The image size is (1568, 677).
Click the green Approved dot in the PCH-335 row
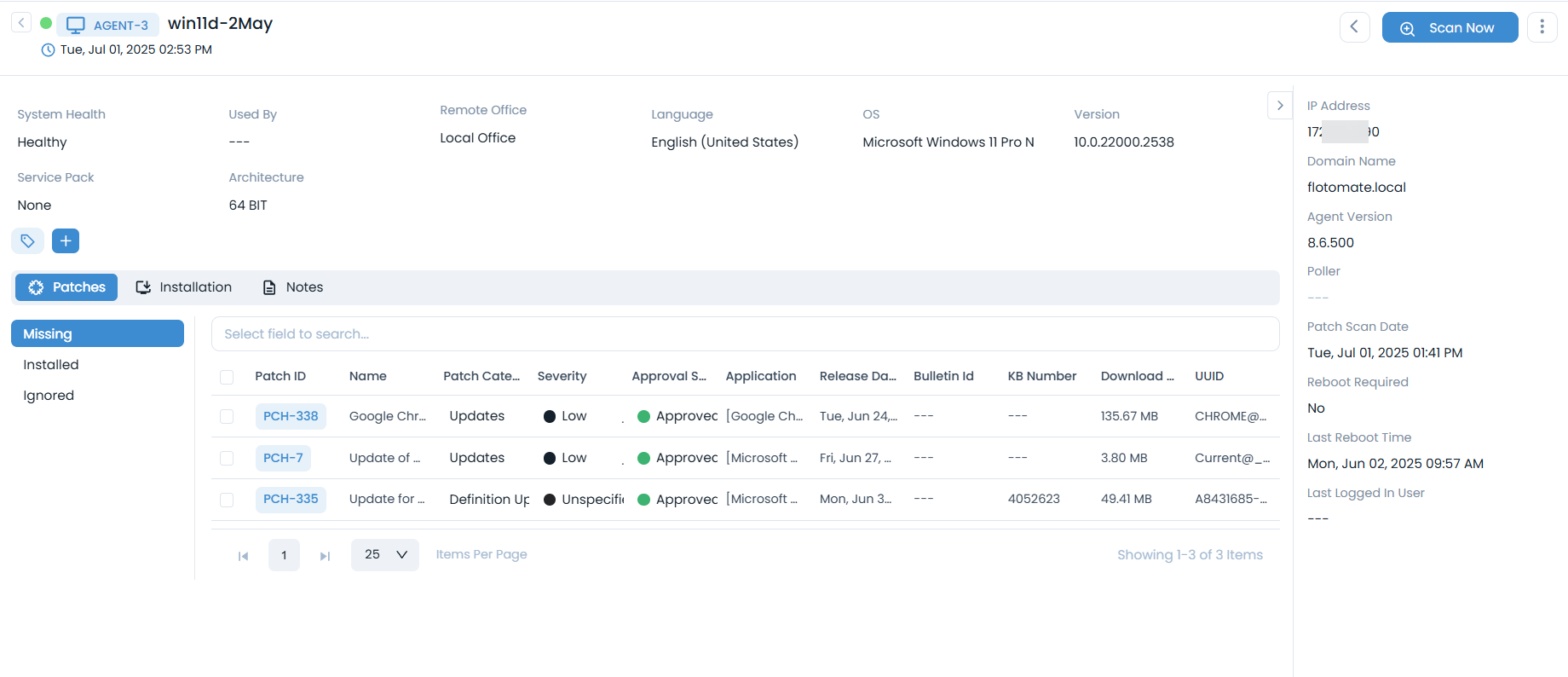click(x=644, y=500)
